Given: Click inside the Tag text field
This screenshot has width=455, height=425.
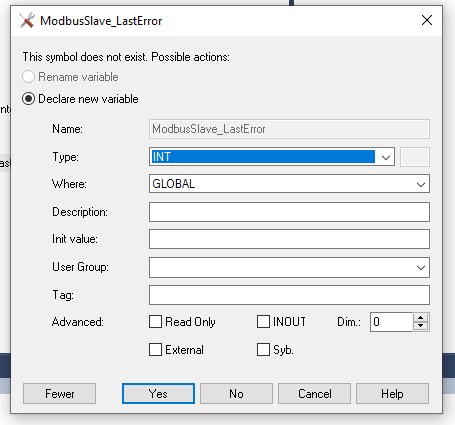Looking at the screenshot, I should pos(289,295).
